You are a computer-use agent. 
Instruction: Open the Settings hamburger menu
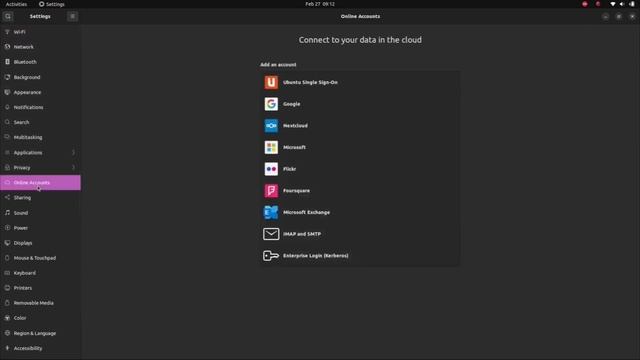(x=73, y=16)
